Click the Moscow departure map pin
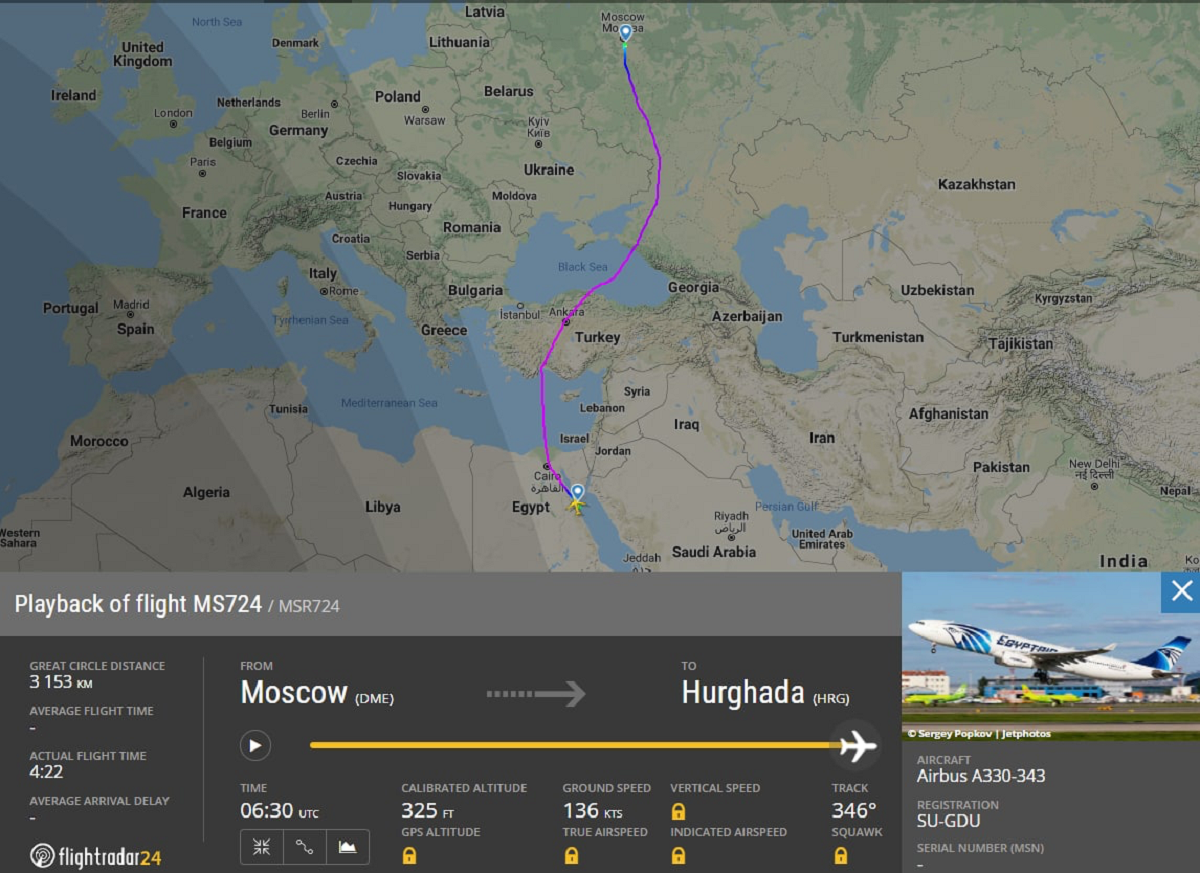 coord(625,33)
